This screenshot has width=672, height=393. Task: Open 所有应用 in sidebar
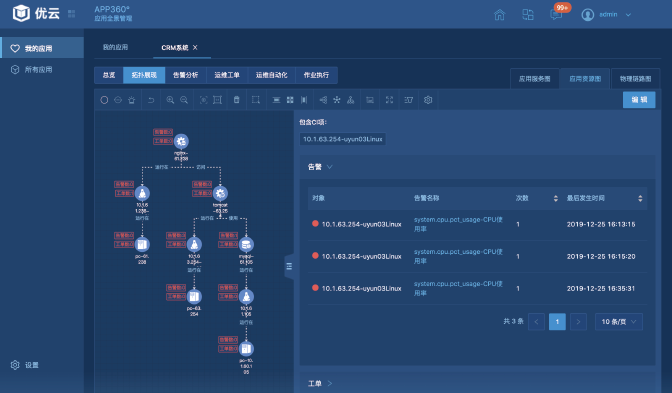tap(42, 69)
